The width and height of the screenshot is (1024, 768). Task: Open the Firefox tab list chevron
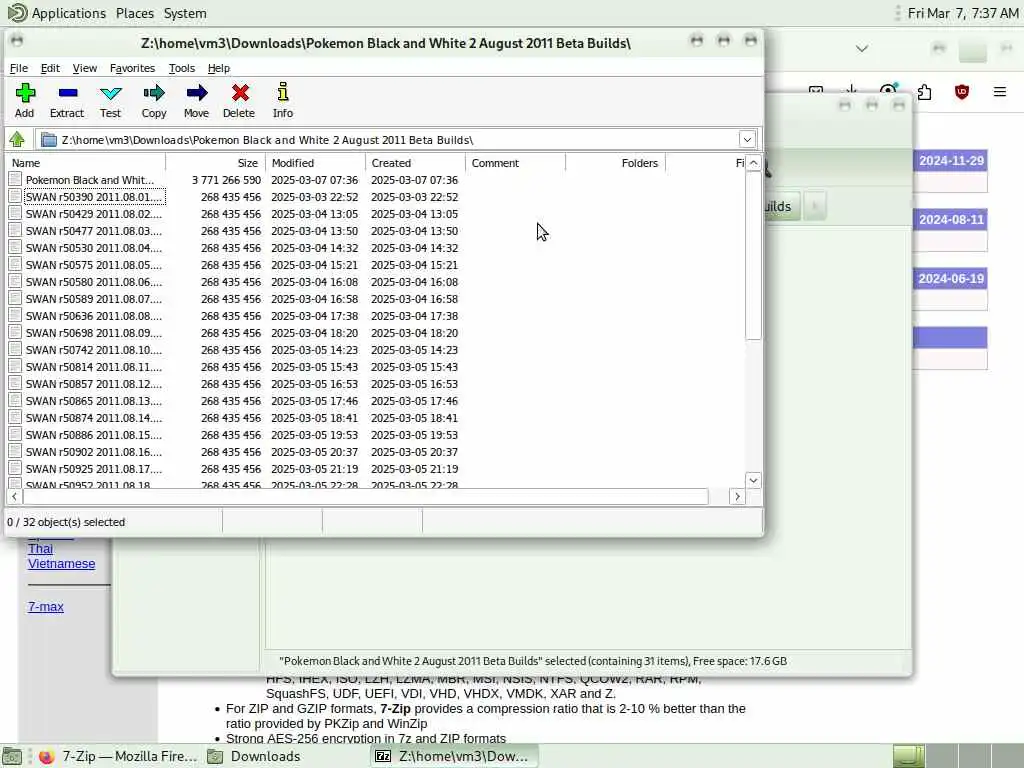coord(862,48)
